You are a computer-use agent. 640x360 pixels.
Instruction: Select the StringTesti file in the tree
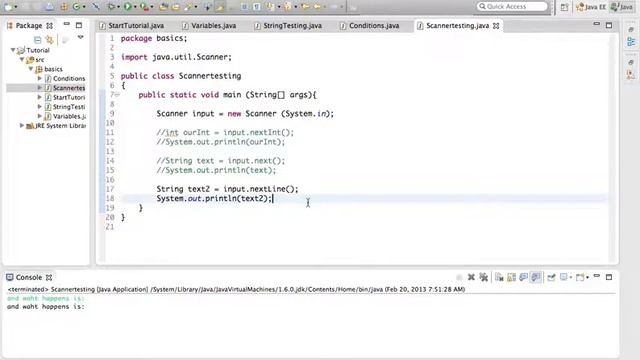click(x=64, y=107)
